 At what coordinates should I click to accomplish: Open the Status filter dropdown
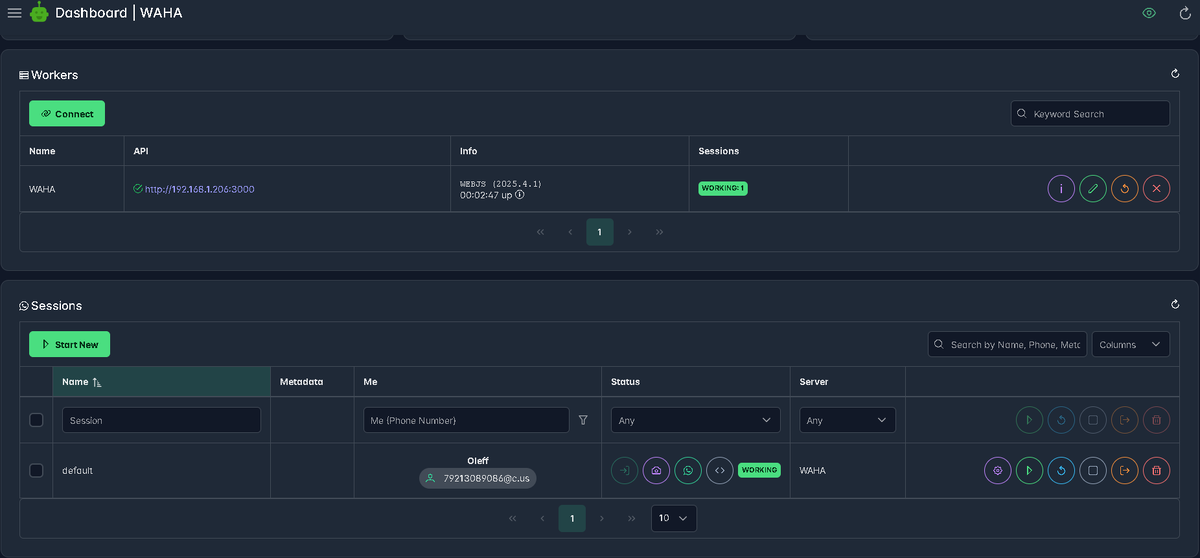(x=696, y=420)
